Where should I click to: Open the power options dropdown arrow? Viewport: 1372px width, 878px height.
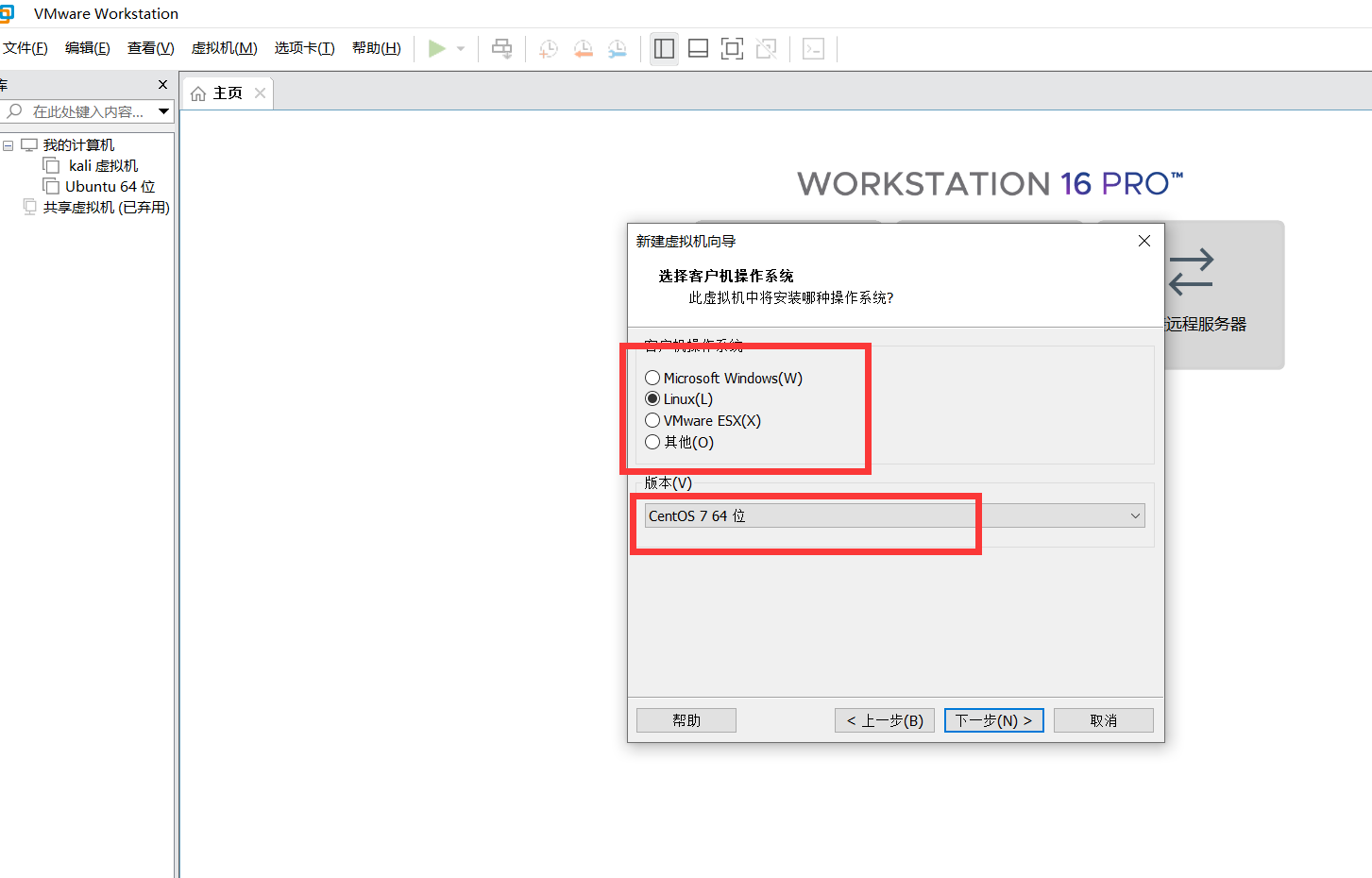(461, 48)
